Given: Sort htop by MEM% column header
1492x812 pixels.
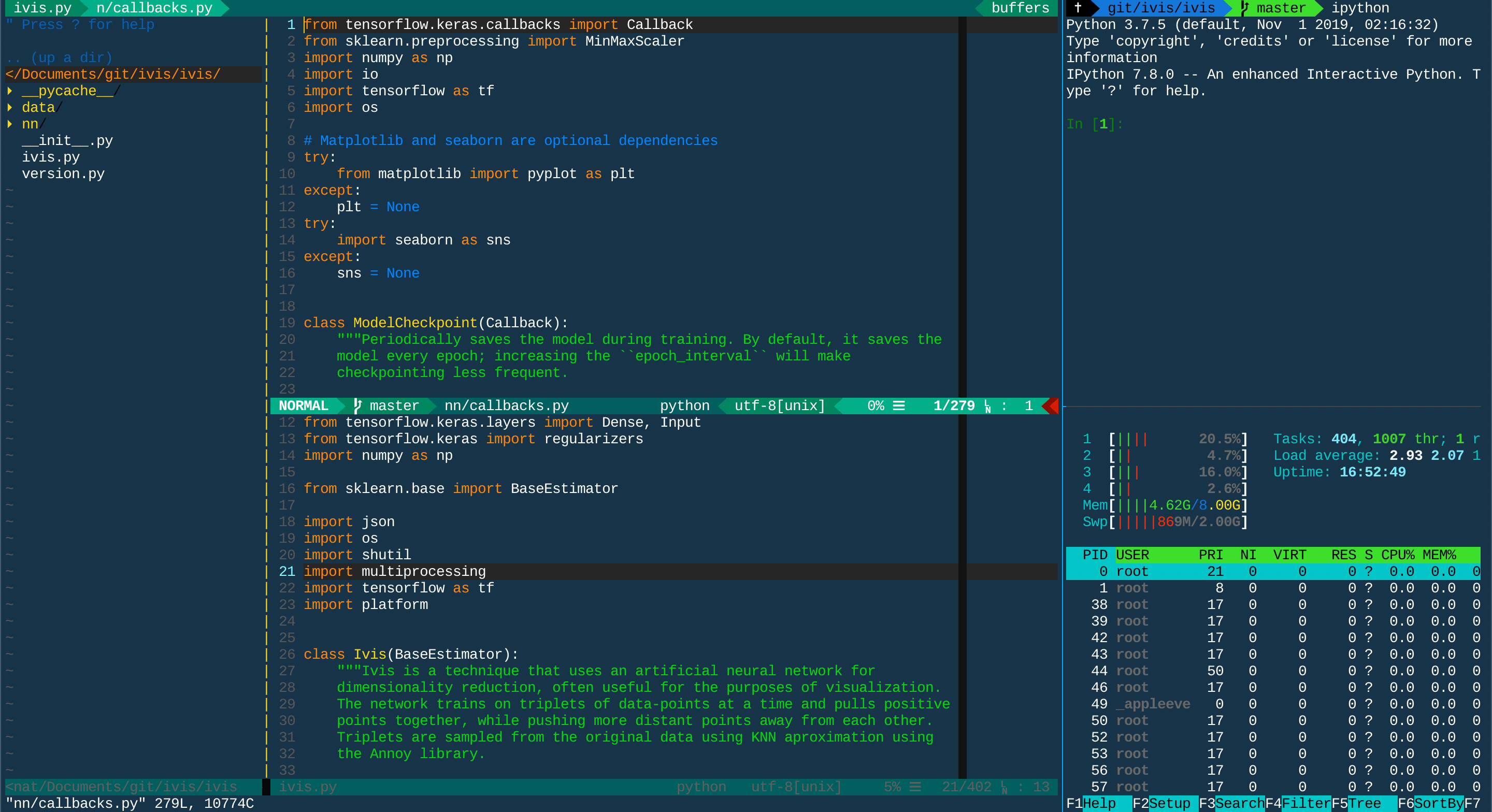Looking at the screenshot, I should (1439, 555).
